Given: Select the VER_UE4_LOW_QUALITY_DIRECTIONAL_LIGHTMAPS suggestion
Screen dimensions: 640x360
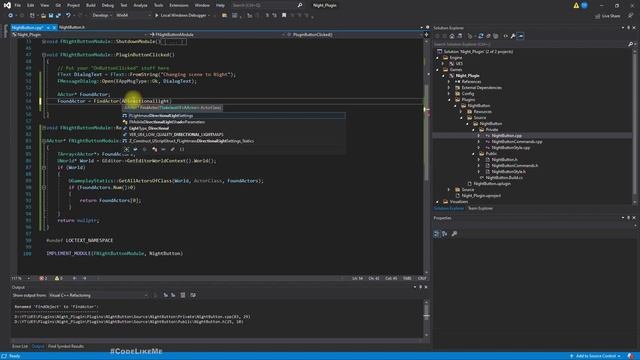Looking at the screenshot, I should point(233,134).
